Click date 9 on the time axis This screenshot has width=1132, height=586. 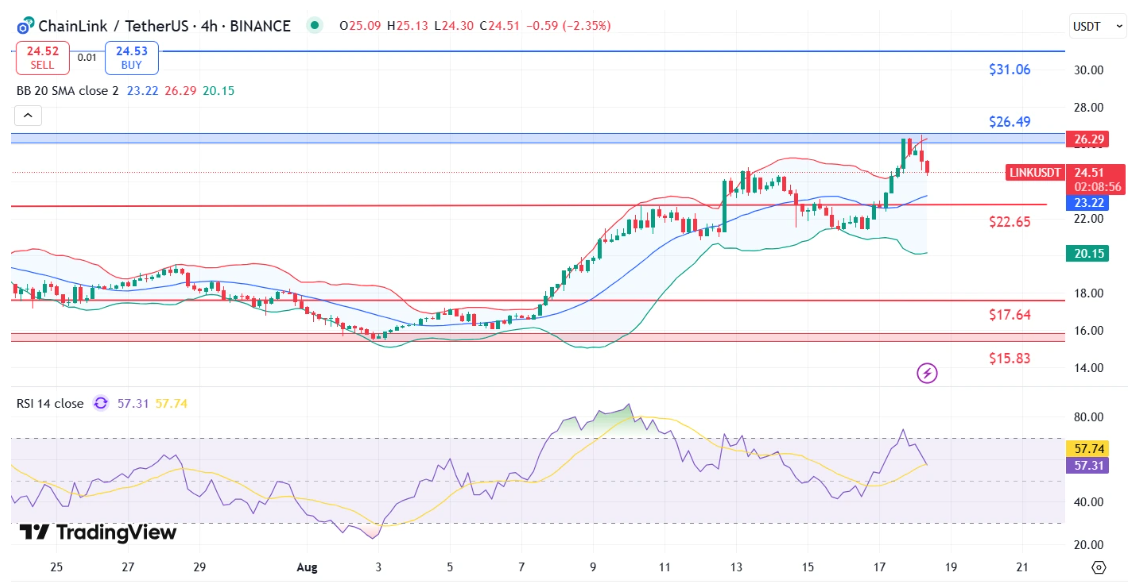tap(593, 567)
